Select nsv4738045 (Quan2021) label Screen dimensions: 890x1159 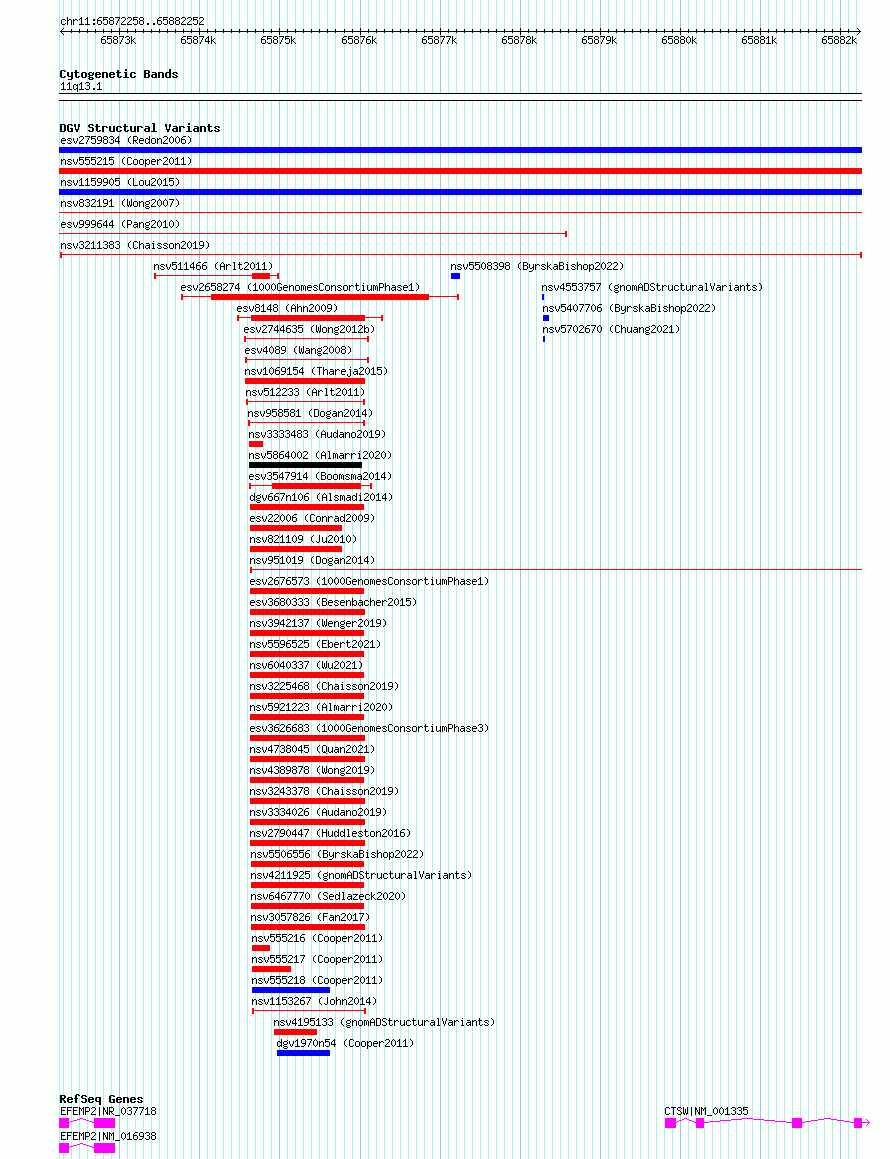point(313,750)
